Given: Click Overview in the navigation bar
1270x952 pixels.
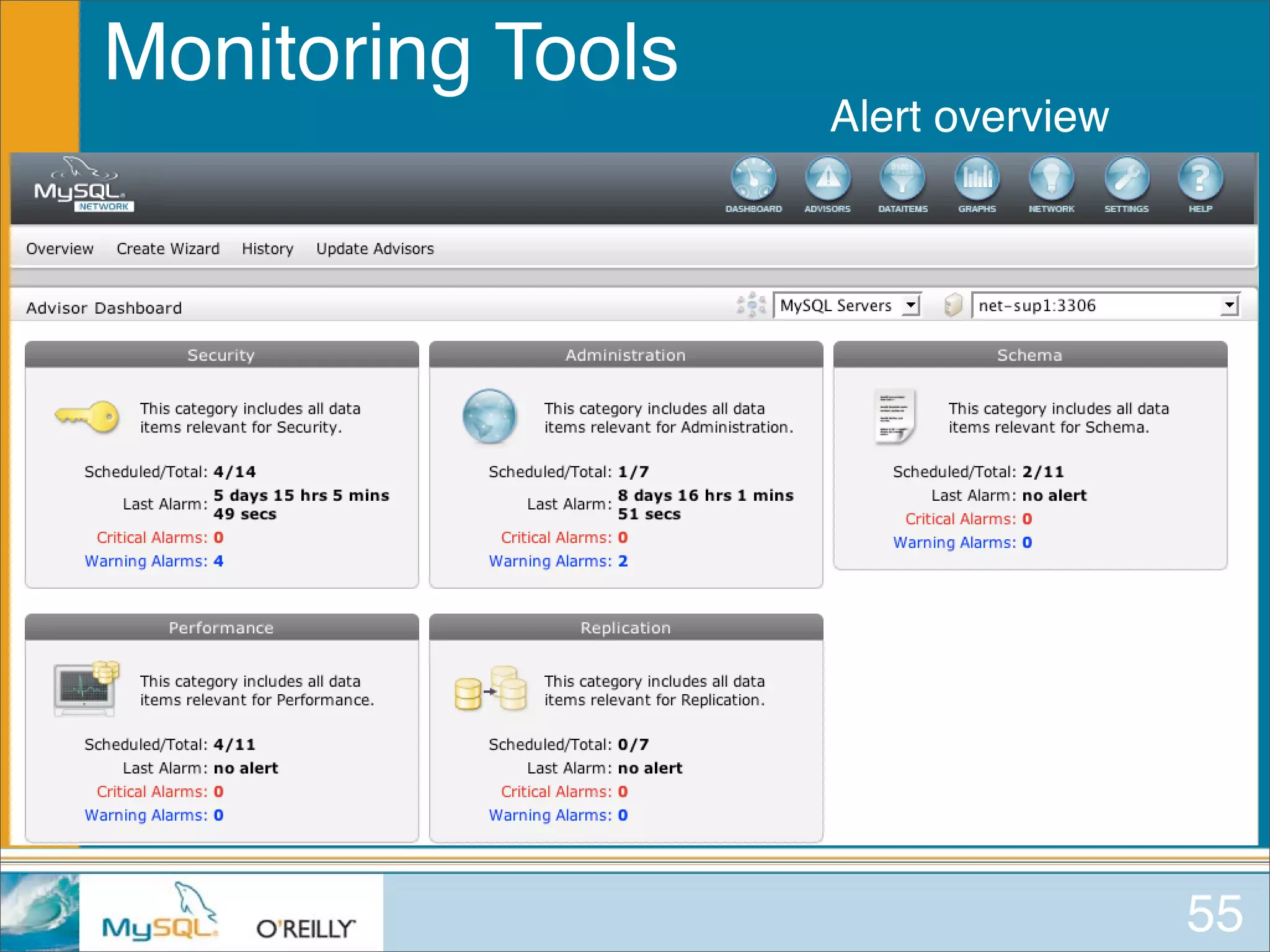Looking at the screenshot, I should pos(60,249).
